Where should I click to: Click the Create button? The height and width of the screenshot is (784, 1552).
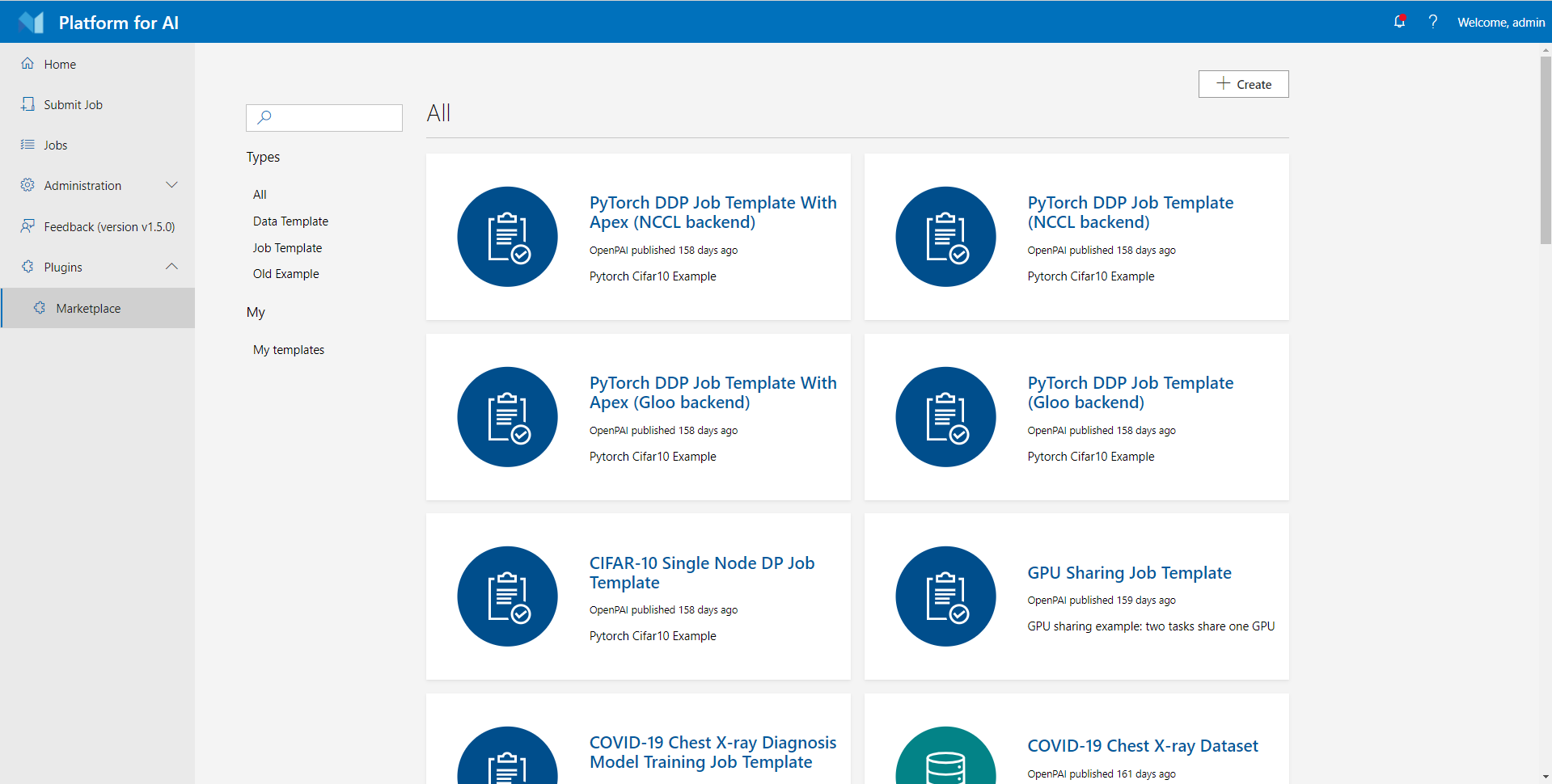coord(1243,84)
